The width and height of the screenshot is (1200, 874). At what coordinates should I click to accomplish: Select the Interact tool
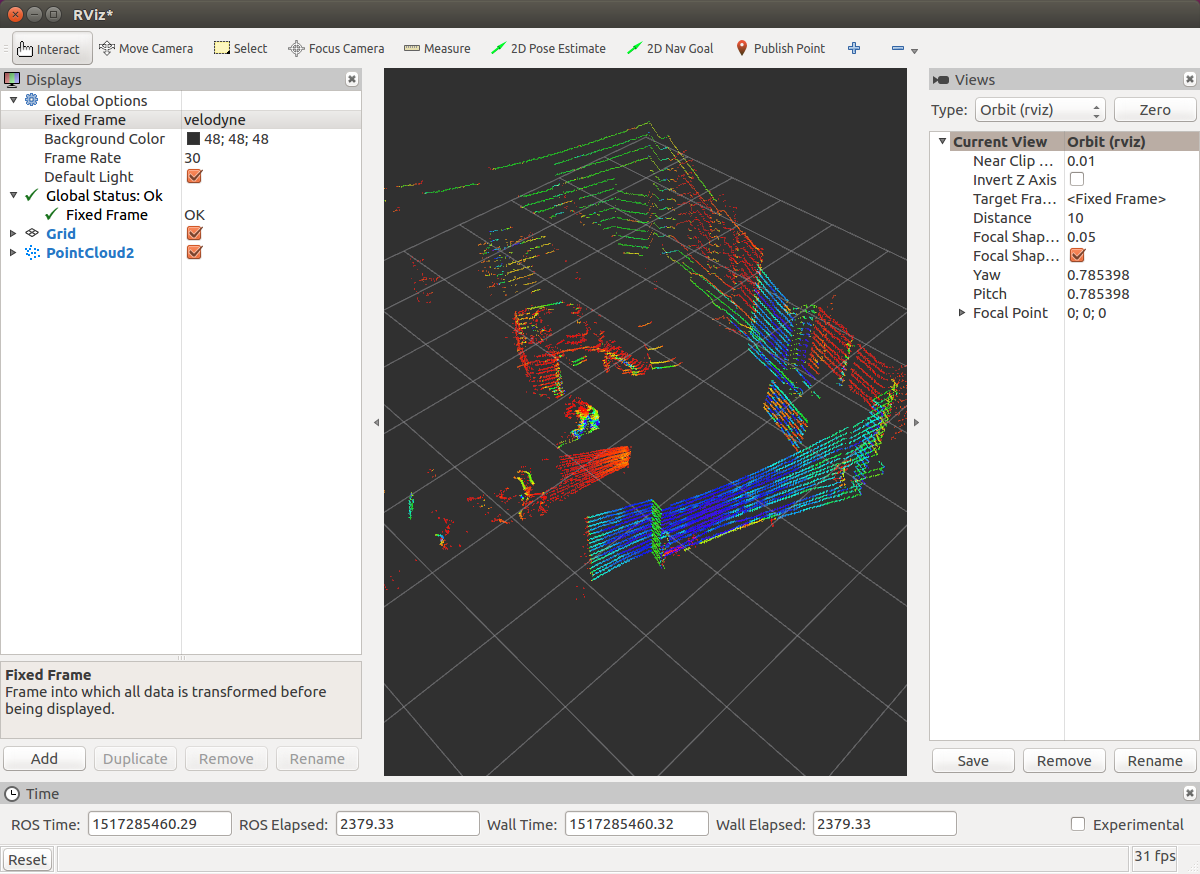[x=50, y=47]
